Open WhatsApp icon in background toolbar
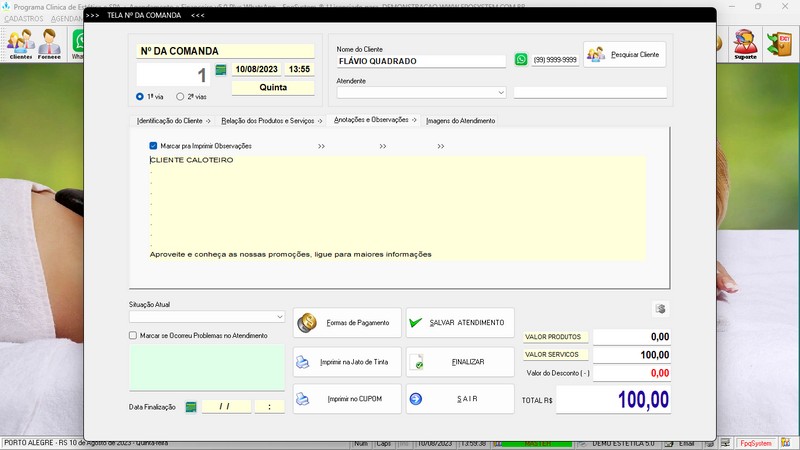This screenshot has height=450, width=800. tap(78, 43)
